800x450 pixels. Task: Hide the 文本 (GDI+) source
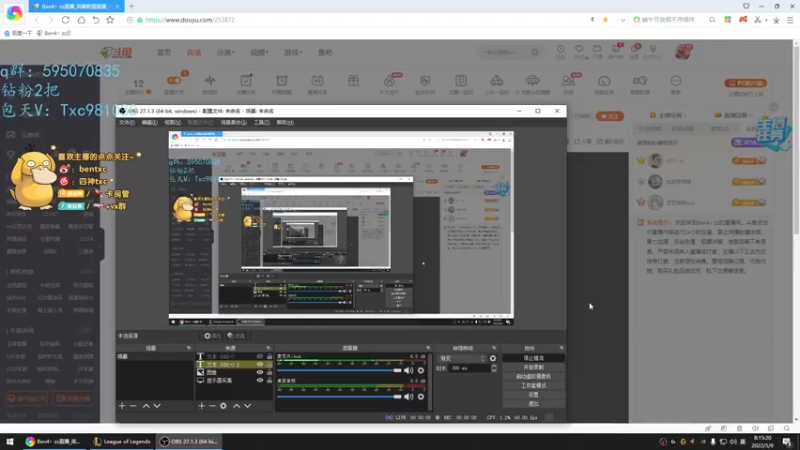coord(260,357)
